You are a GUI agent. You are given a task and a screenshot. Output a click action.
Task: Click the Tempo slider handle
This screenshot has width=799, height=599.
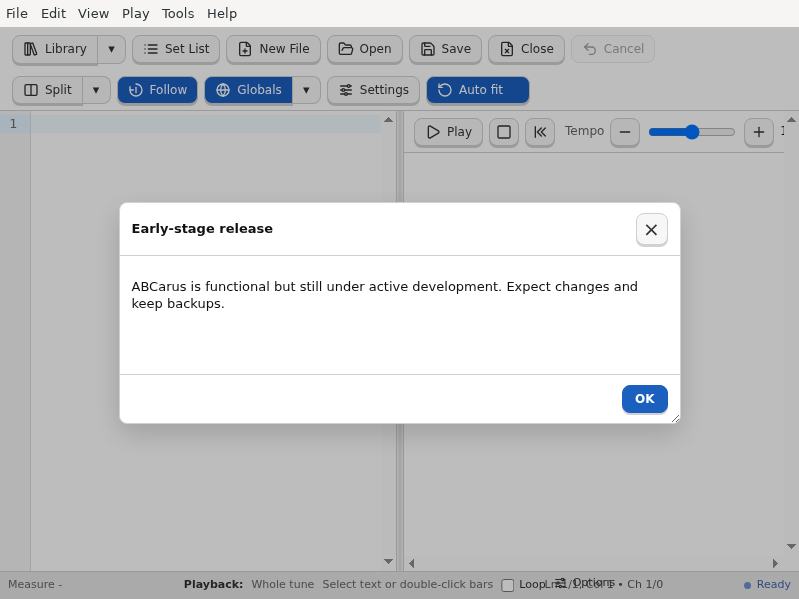[691, 132]
